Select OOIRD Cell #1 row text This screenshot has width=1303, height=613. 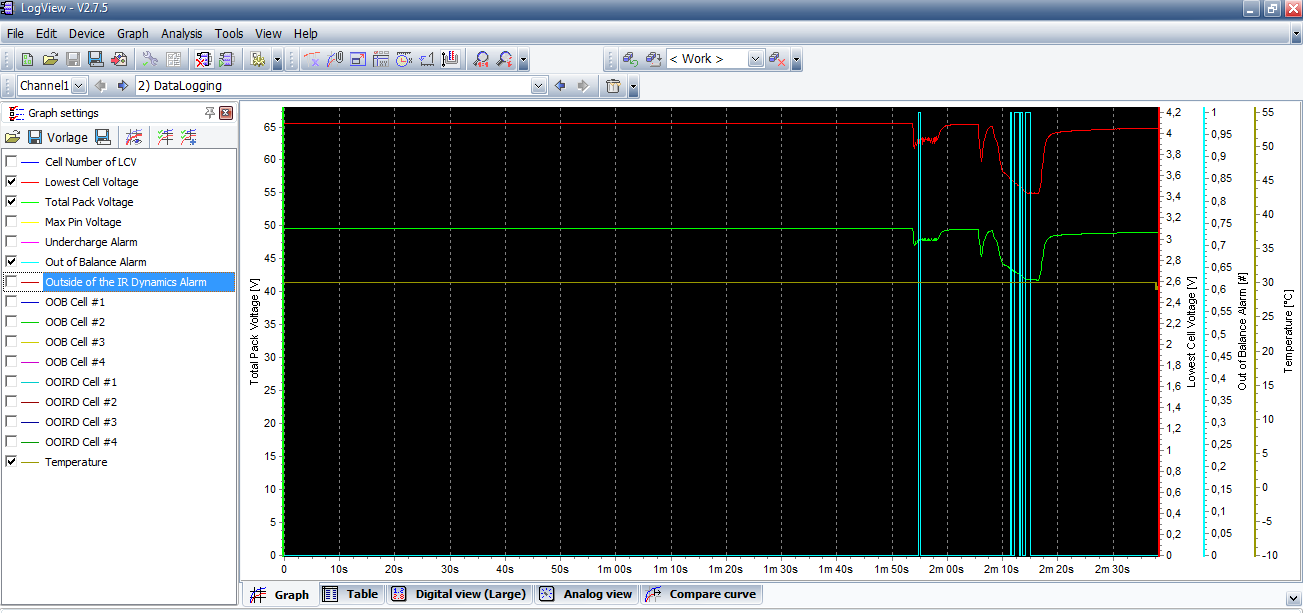coord(81,382)
